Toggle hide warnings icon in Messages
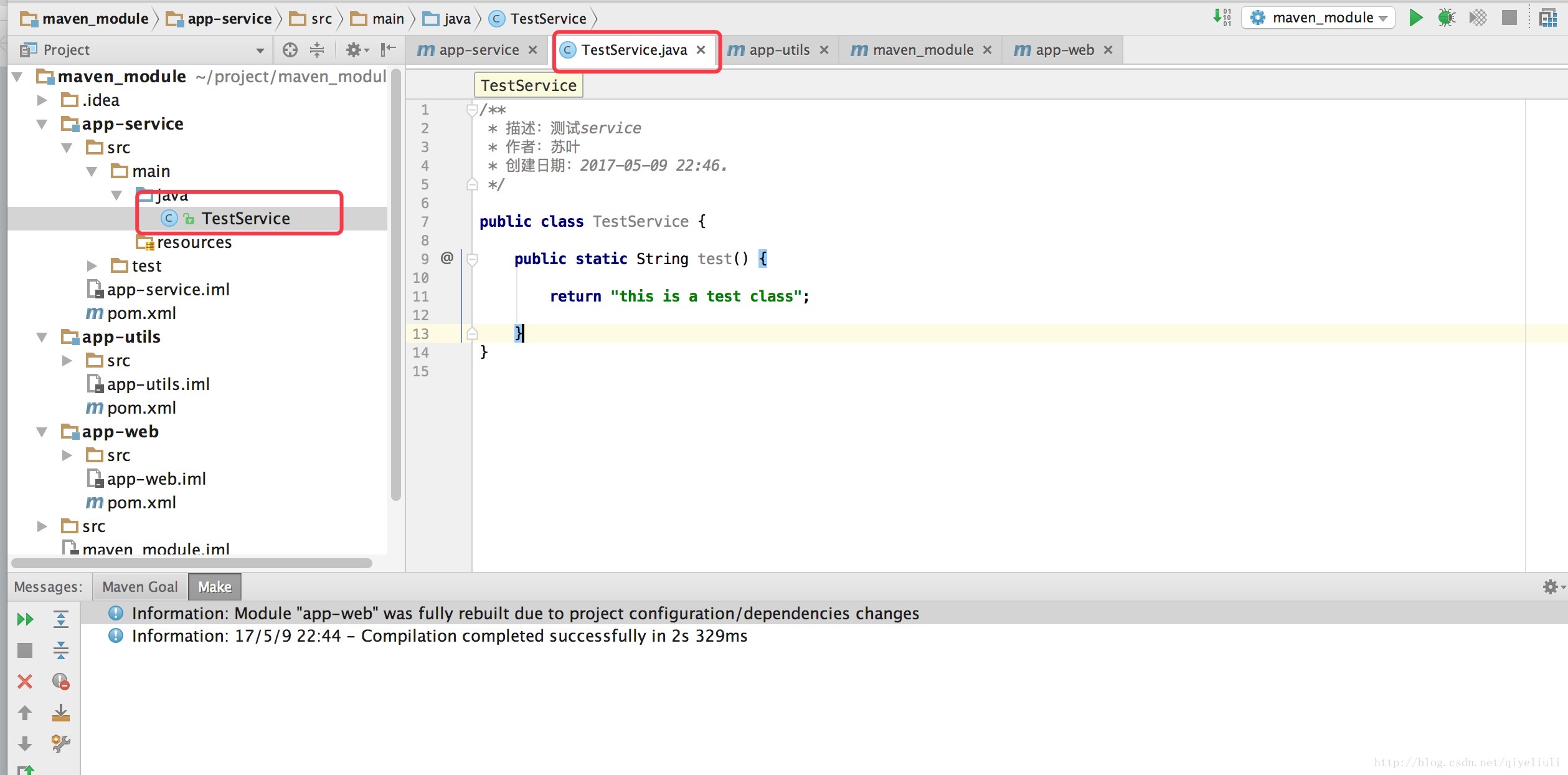Viewport: 1568px width, 775px height. (60, 682)
